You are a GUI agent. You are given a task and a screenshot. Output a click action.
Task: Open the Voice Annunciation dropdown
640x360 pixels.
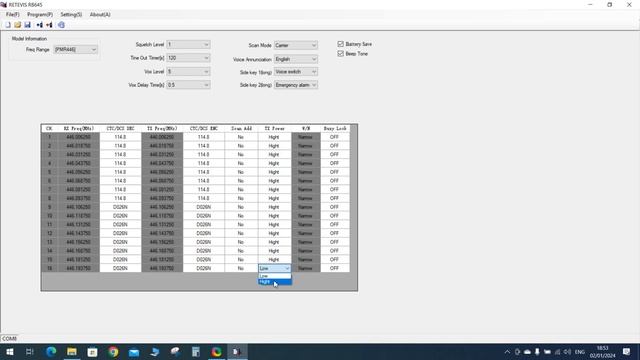tap(296, 59)
